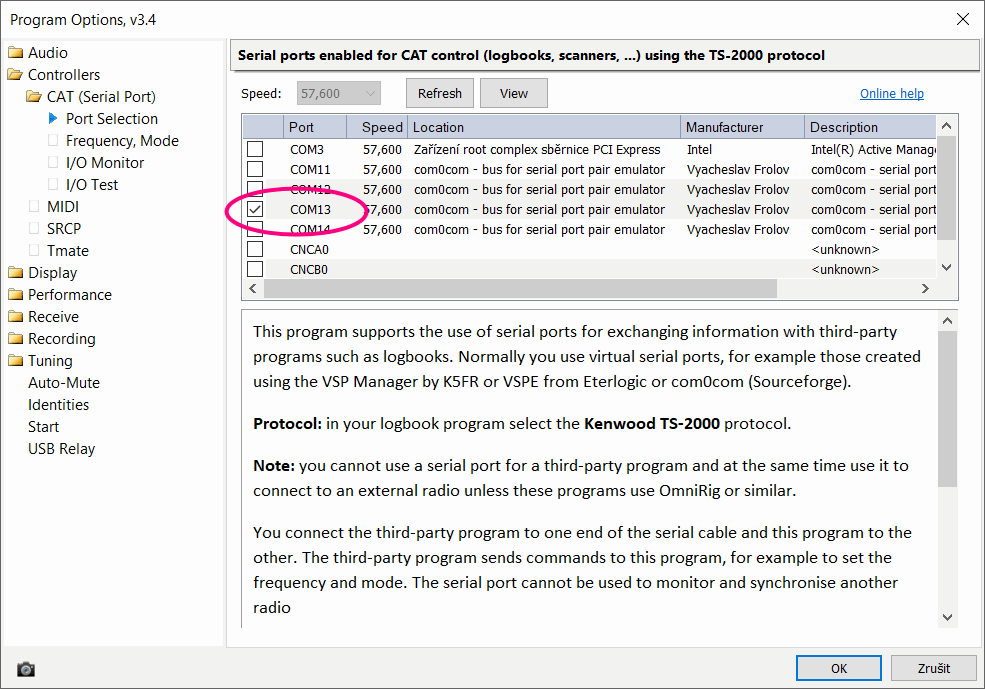This screenshot has height=689, width=985.
Task: Click the Recording folder icon
Action: pyautogui.click(x=16, y=338)
